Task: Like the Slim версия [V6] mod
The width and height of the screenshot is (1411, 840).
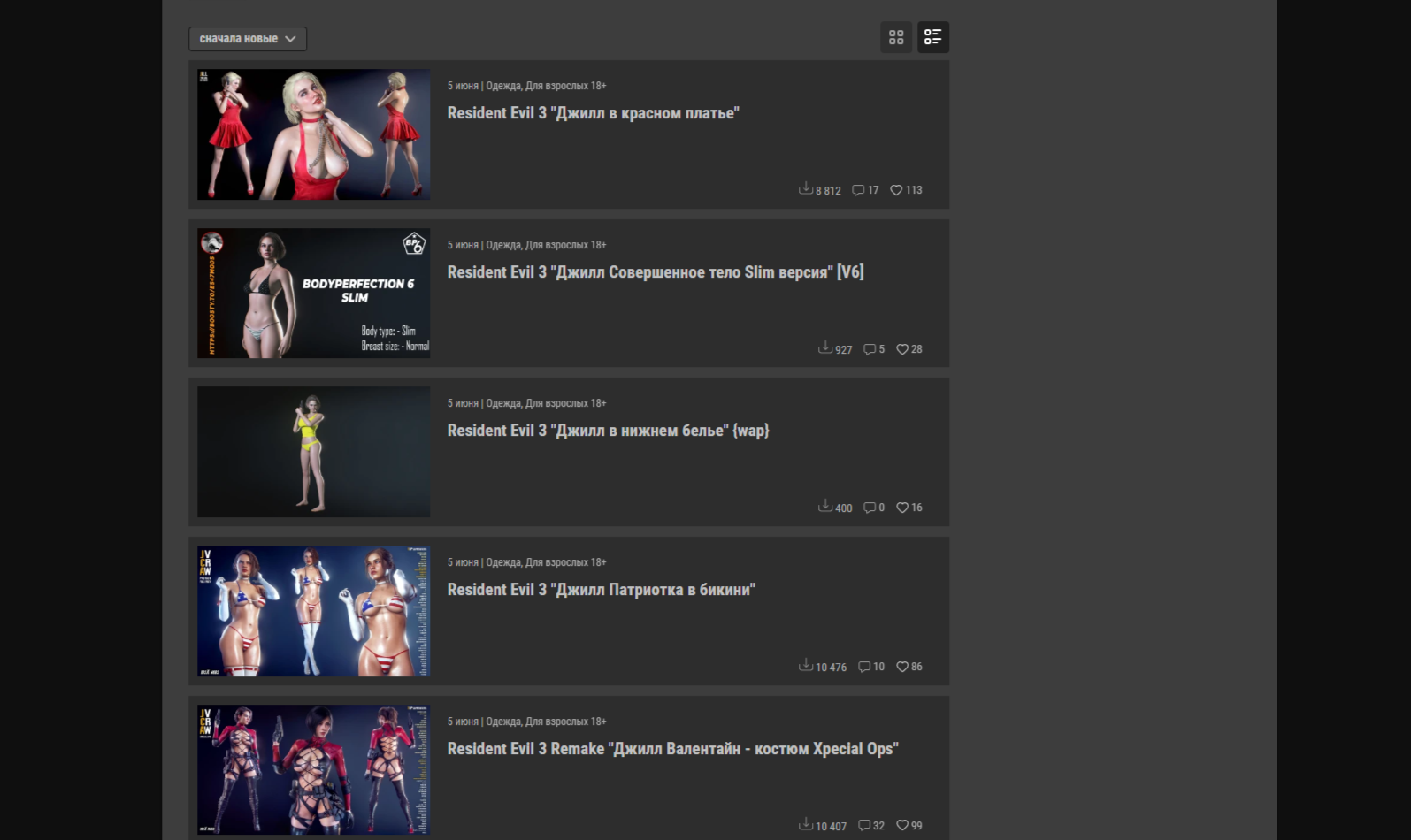Action: (902, 349)
